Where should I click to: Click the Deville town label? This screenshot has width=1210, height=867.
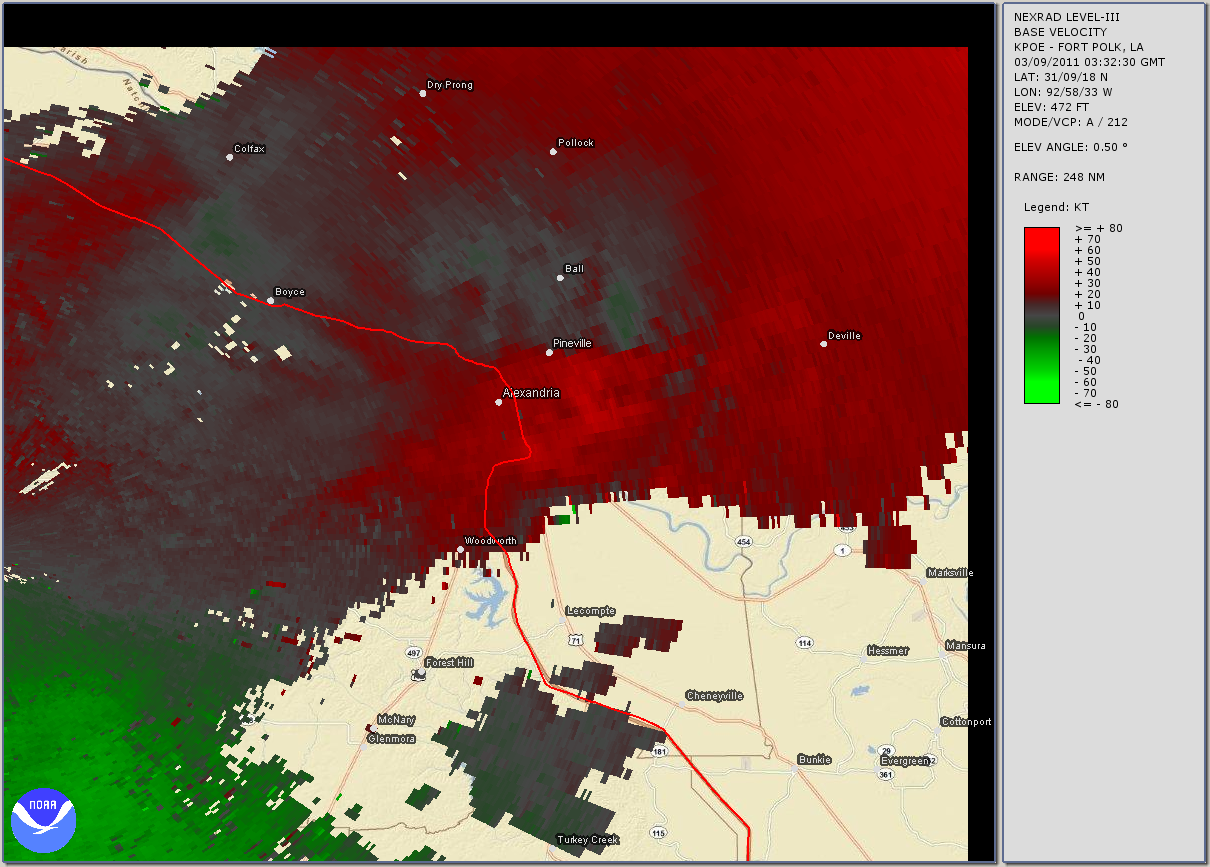coord(845,336)
